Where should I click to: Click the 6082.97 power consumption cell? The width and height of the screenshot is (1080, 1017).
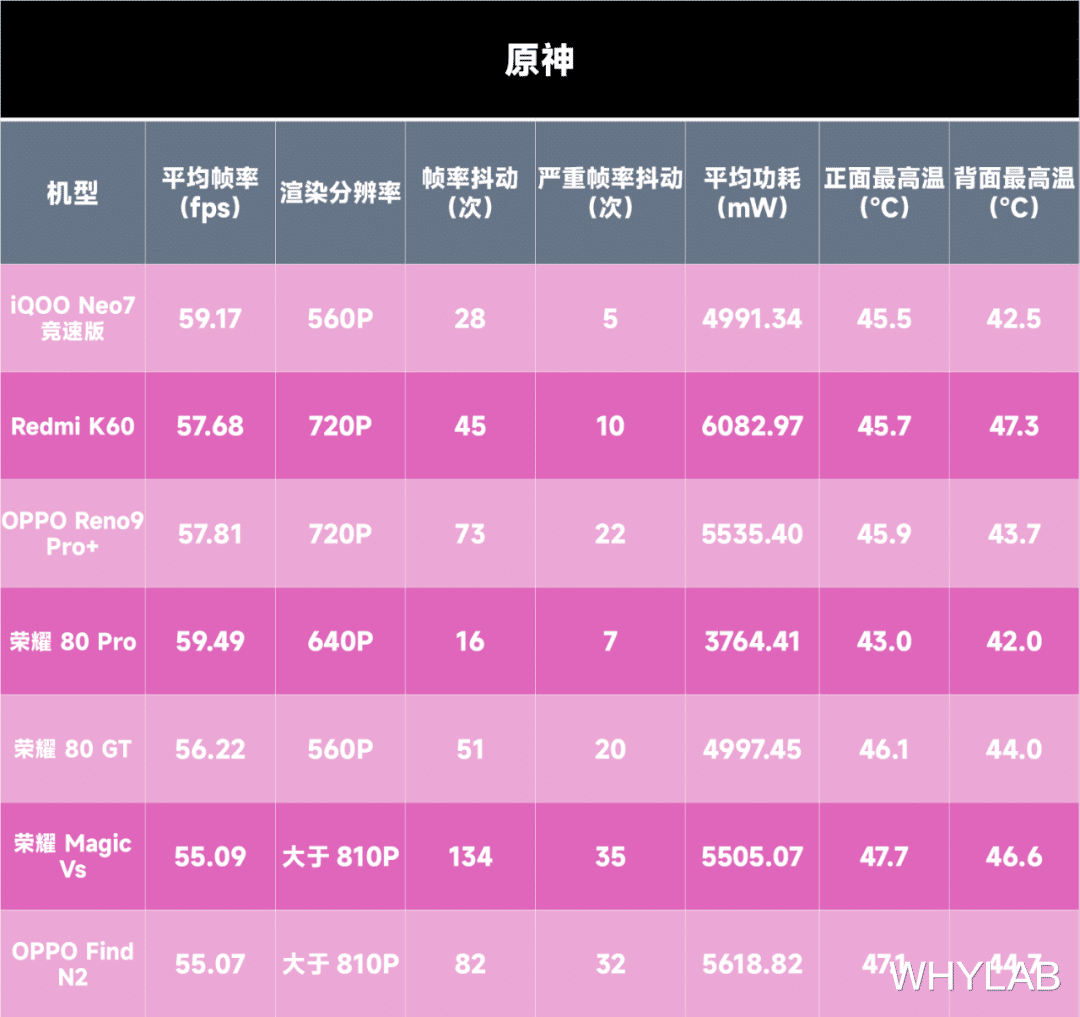(x=751, y=426)
